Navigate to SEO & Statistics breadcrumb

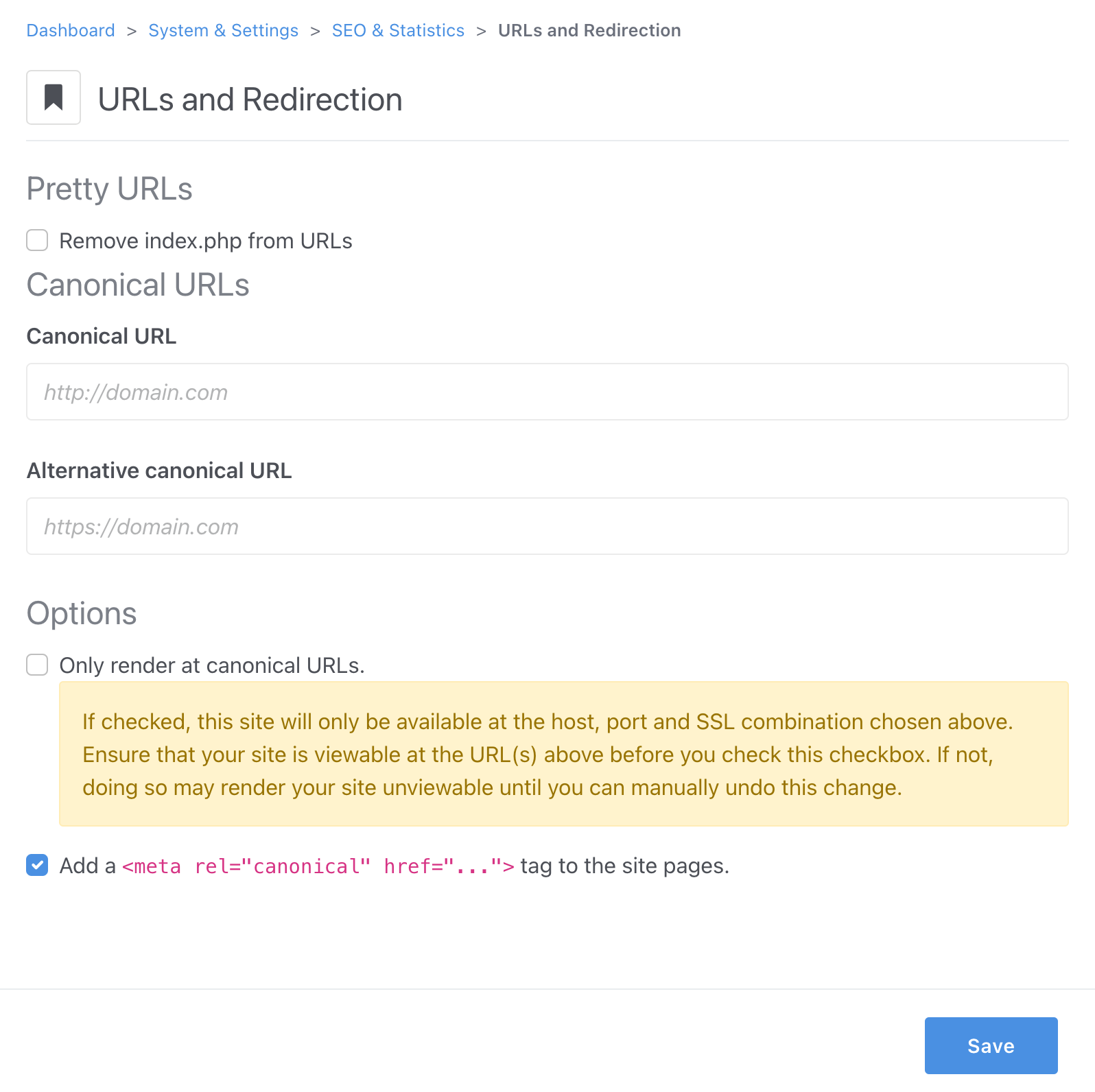pyautogui.click(x=398, y=30)
